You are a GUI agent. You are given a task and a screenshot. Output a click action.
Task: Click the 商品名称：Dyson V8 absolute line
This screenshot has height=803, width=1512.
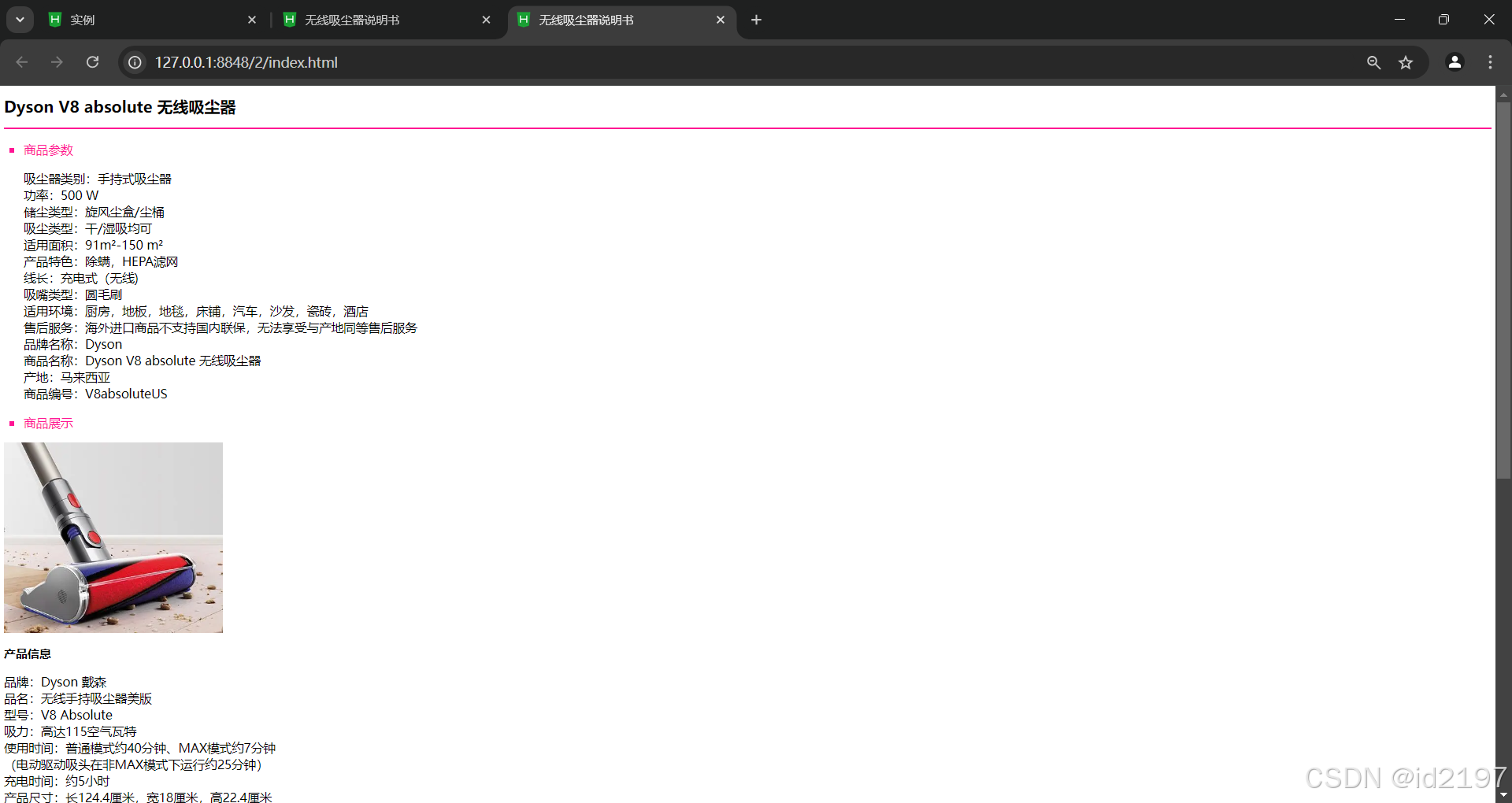[142, 361]
